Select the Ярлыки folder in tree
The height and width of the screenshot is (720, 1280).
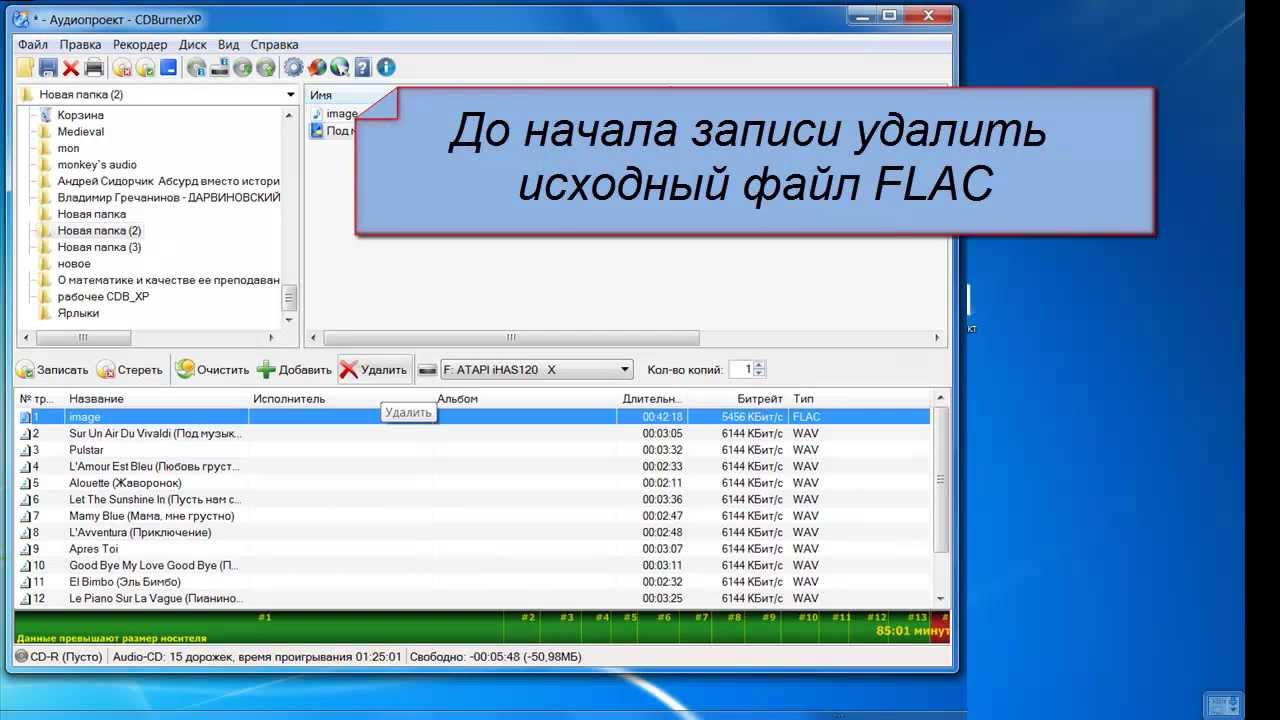(x=78, y=313)
